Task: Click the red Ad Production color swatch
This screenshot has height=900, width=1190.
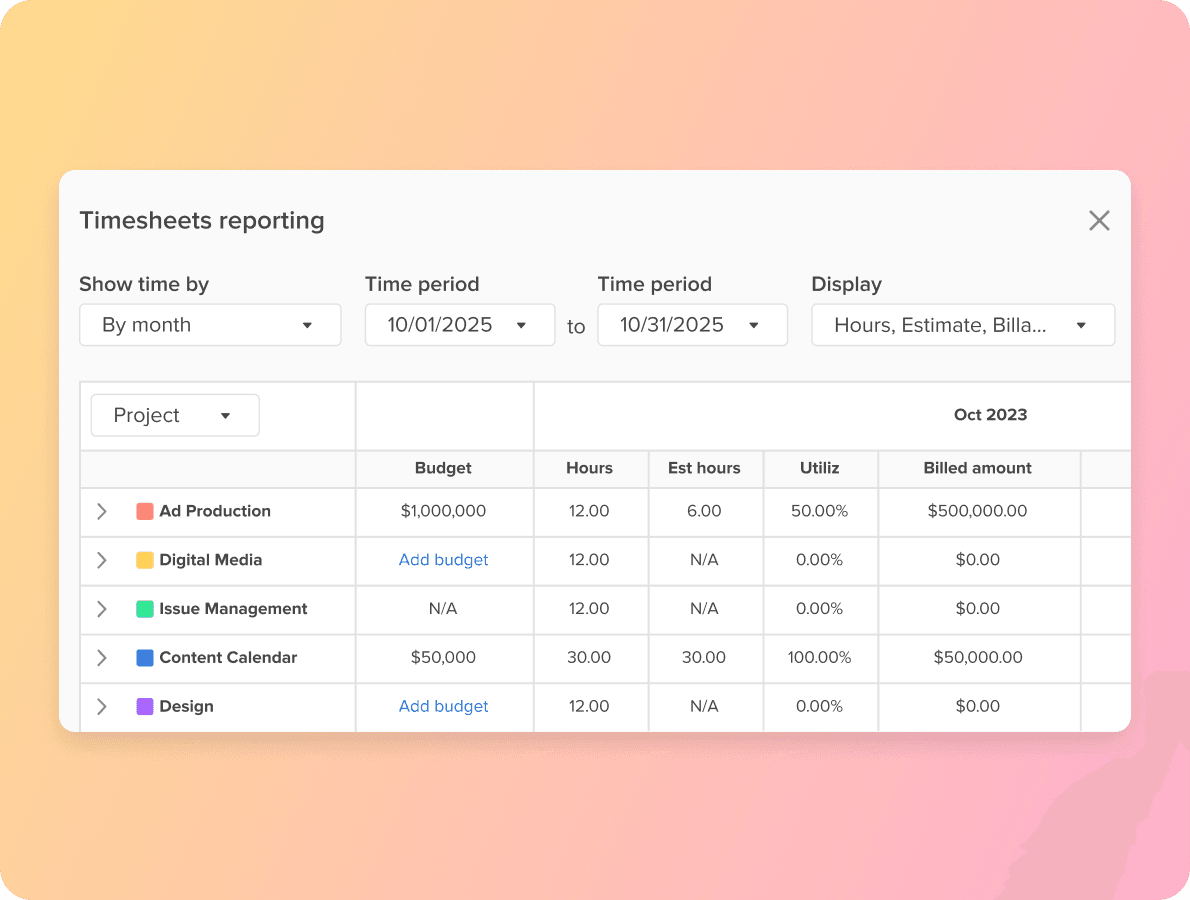Action: tap(145, 511)
